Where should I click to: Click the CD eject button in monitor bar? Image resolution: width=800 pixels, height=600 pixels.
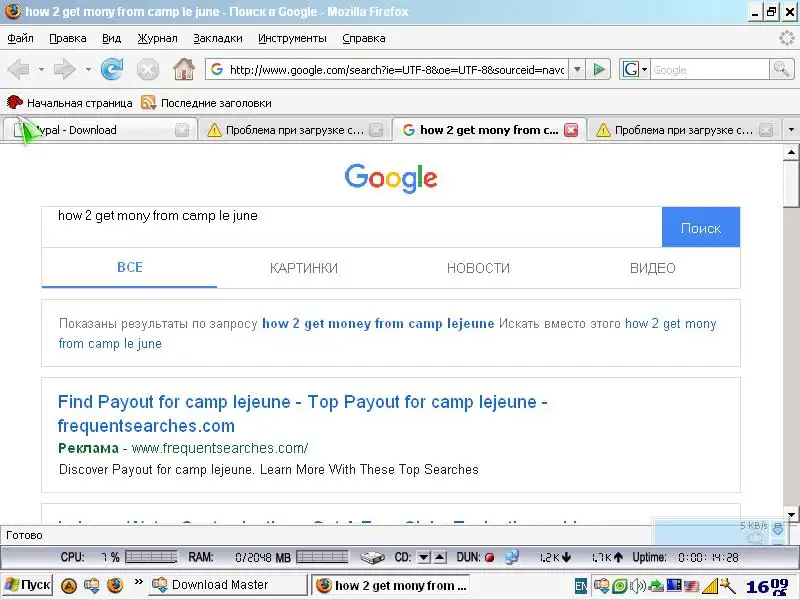440,557
